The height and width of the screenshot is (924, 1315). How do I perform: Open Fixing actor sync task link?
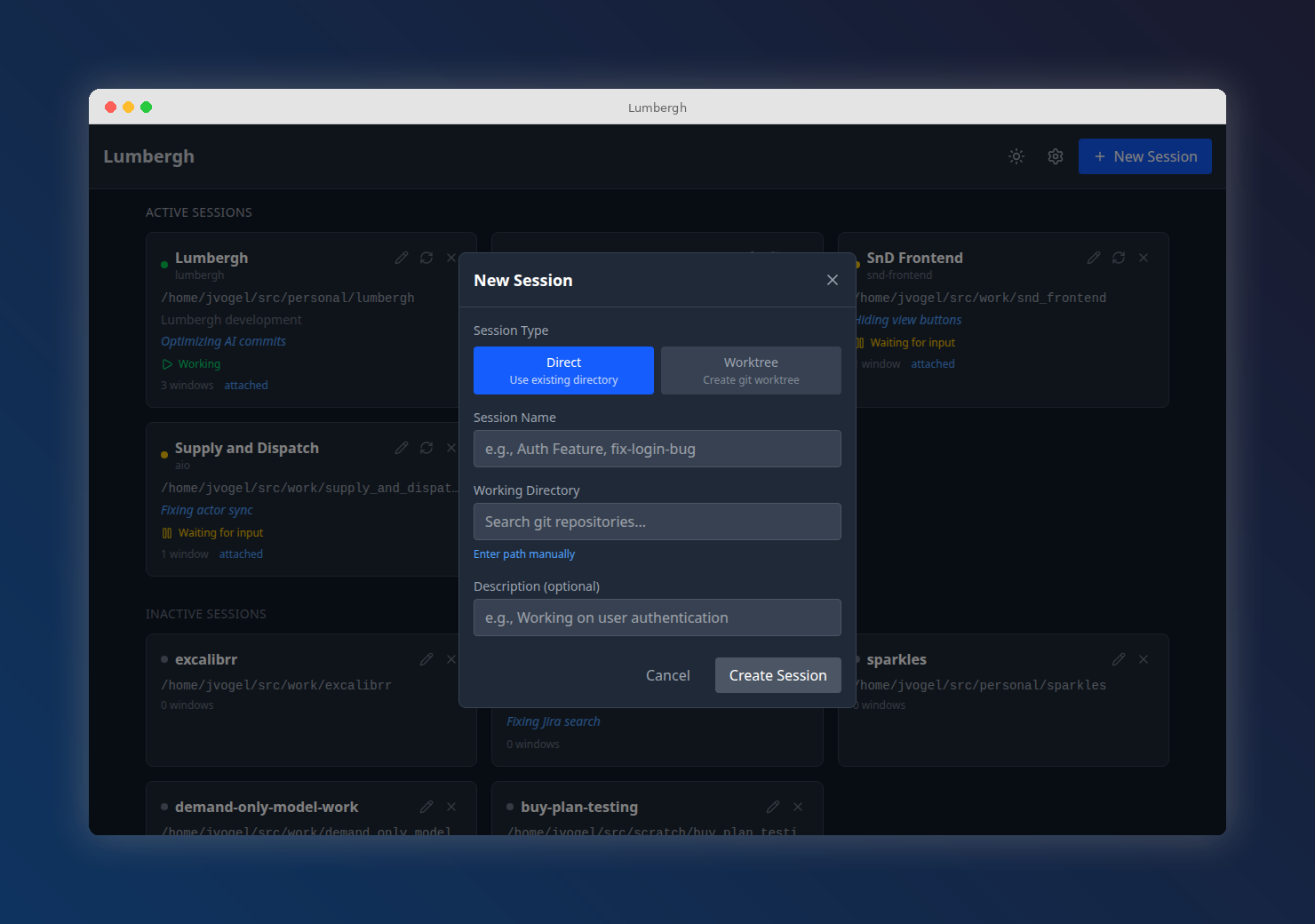206,510
